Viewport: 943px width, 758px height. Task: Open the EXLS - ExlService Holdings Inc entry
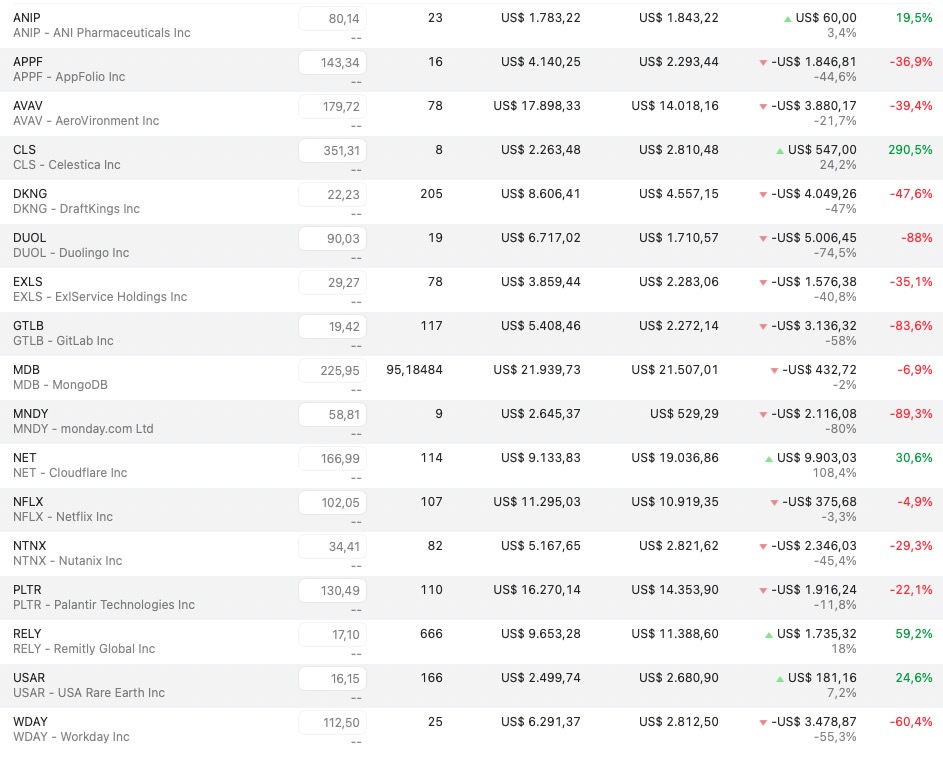100,297
